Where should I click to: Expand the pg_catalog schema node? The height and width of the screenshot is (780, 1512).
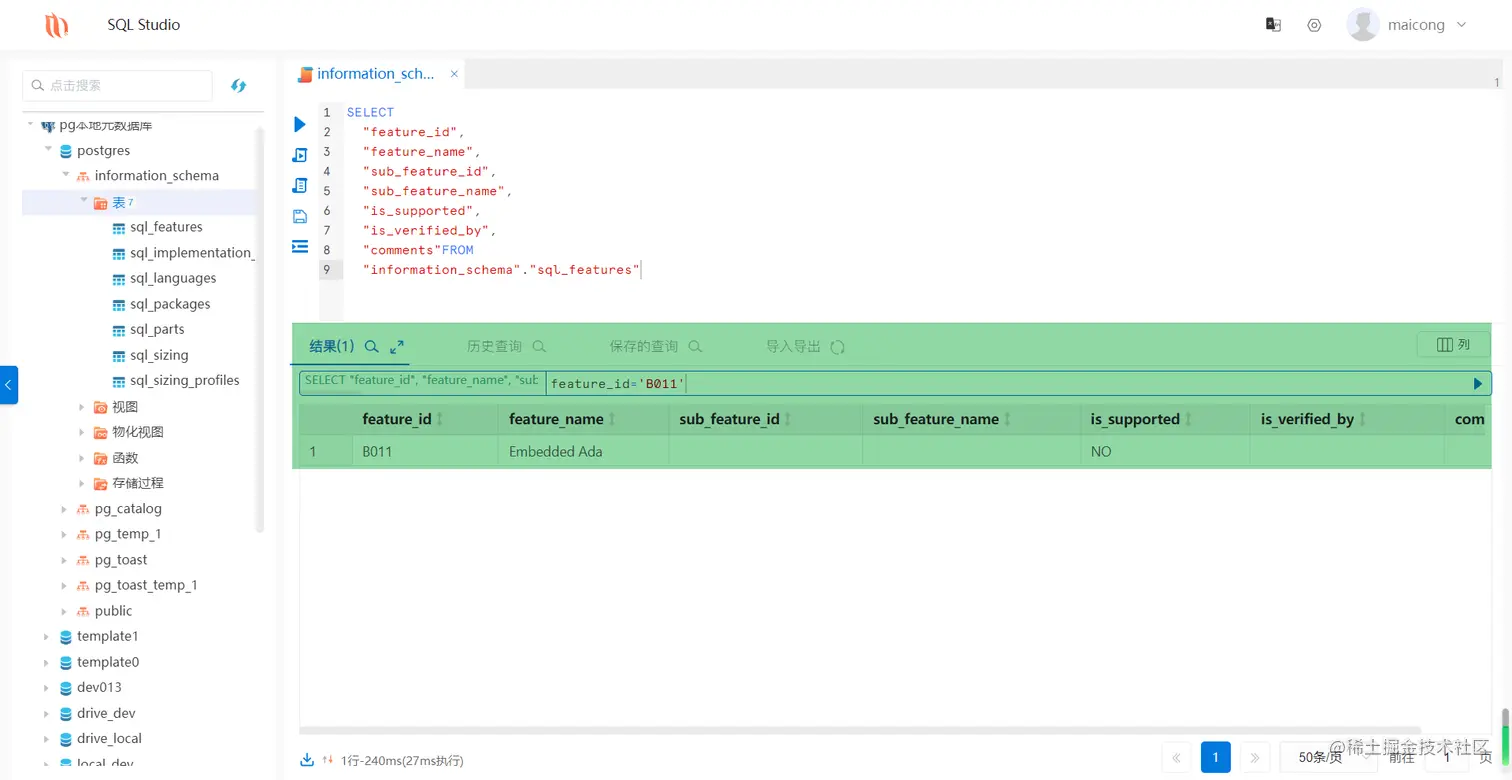(x=64, y=508)
